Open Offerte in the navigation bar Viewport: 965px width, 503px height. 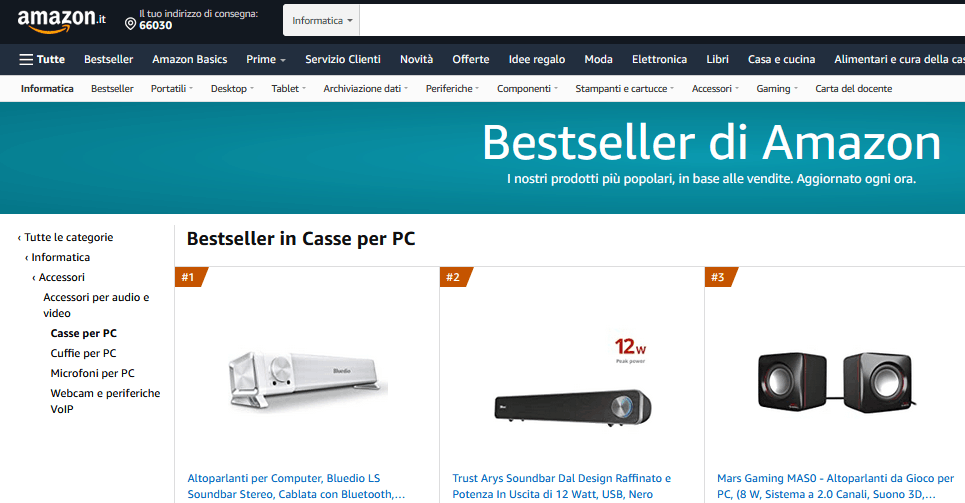[471, 59]
